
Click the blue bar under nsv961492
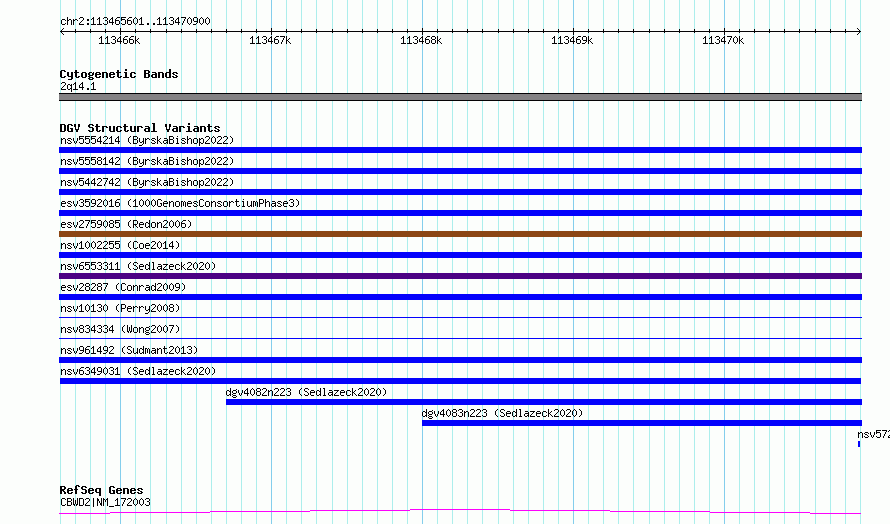click(460, 360)
